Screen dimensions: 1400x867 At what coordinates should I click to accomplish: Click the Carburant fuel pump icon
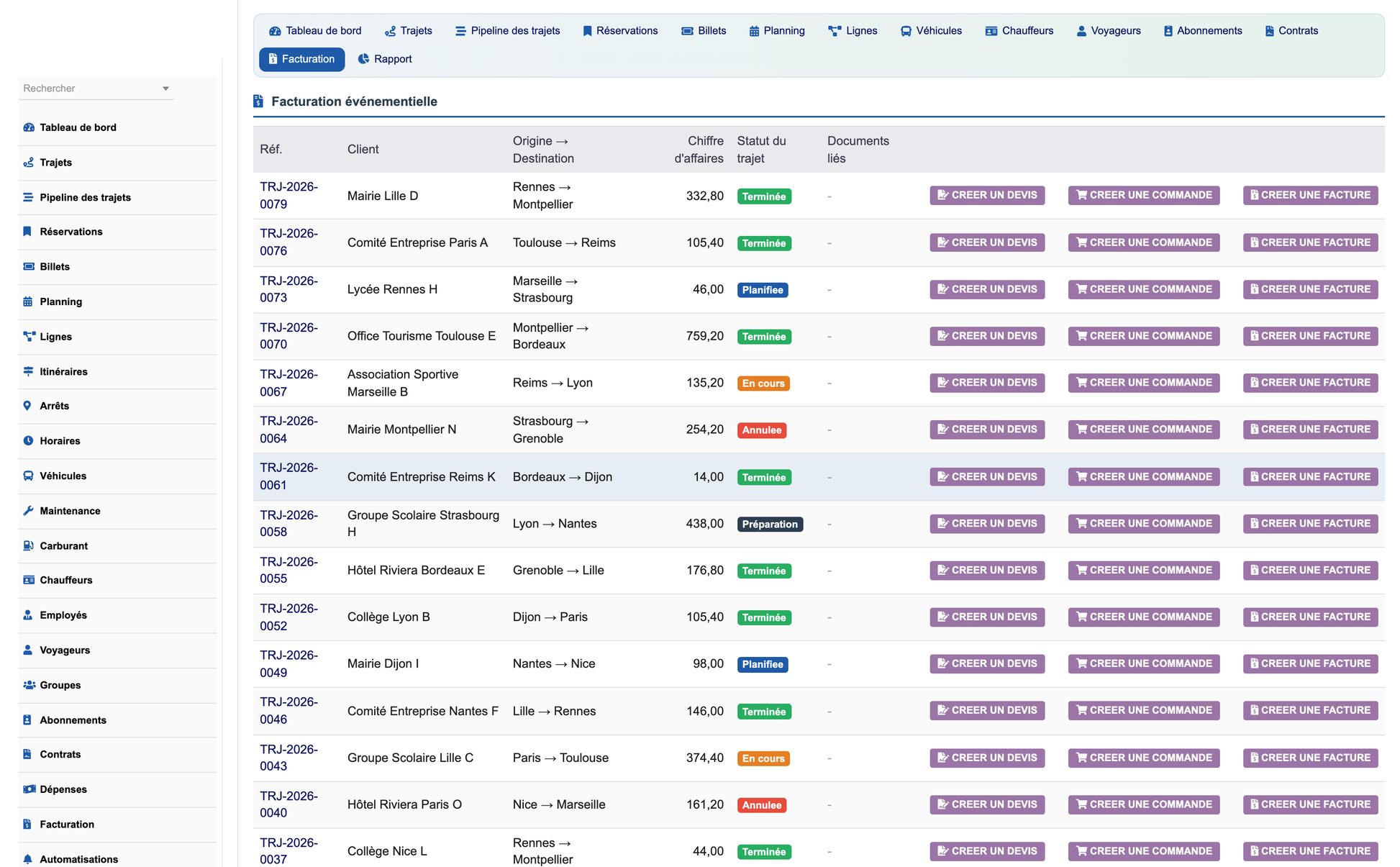pos(28,545)
